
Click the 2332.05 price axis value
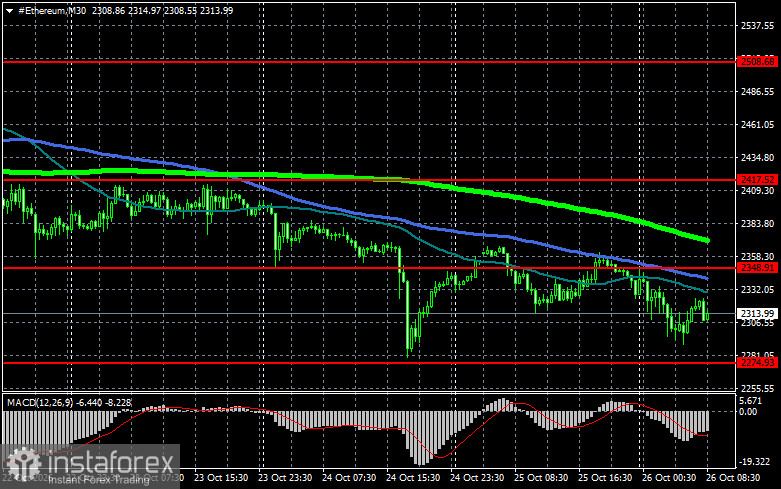tap(758, 289)
